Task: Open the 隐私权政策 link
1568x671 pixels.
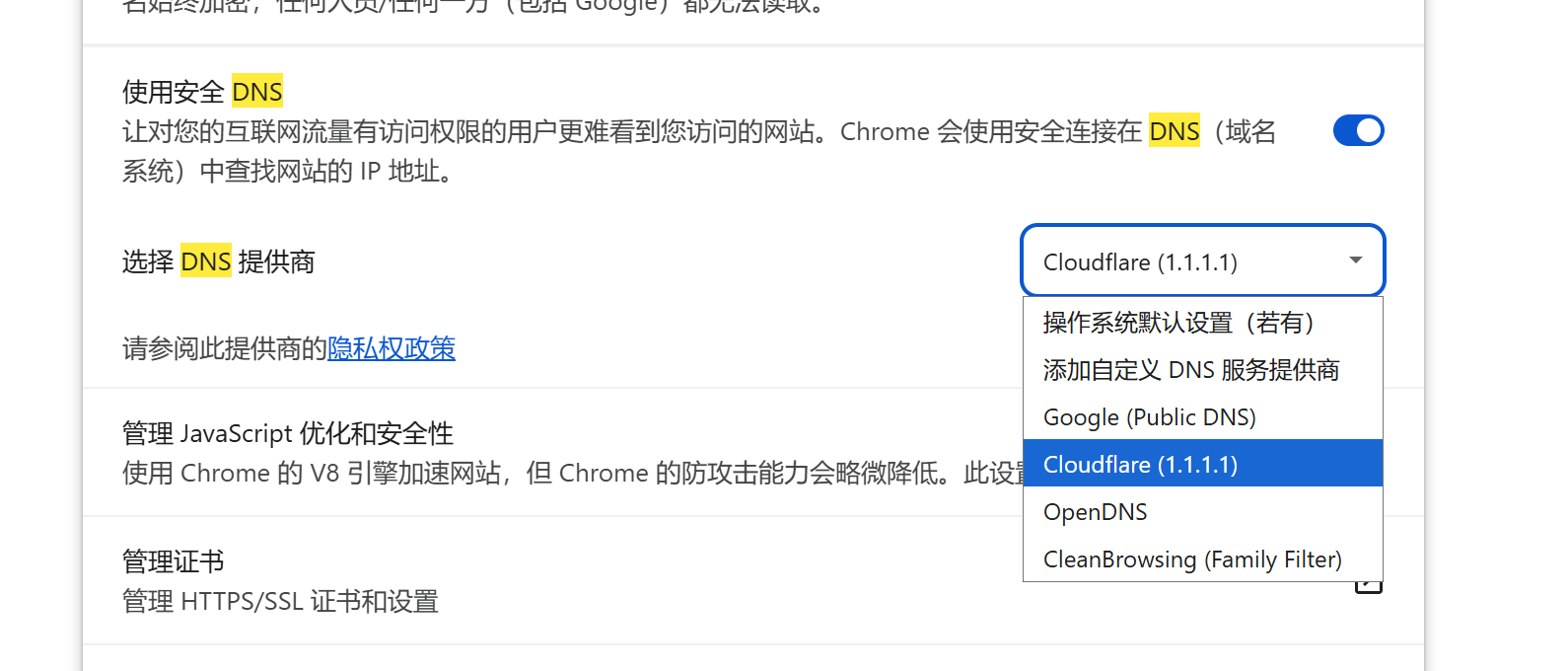Action: (392, 348)
